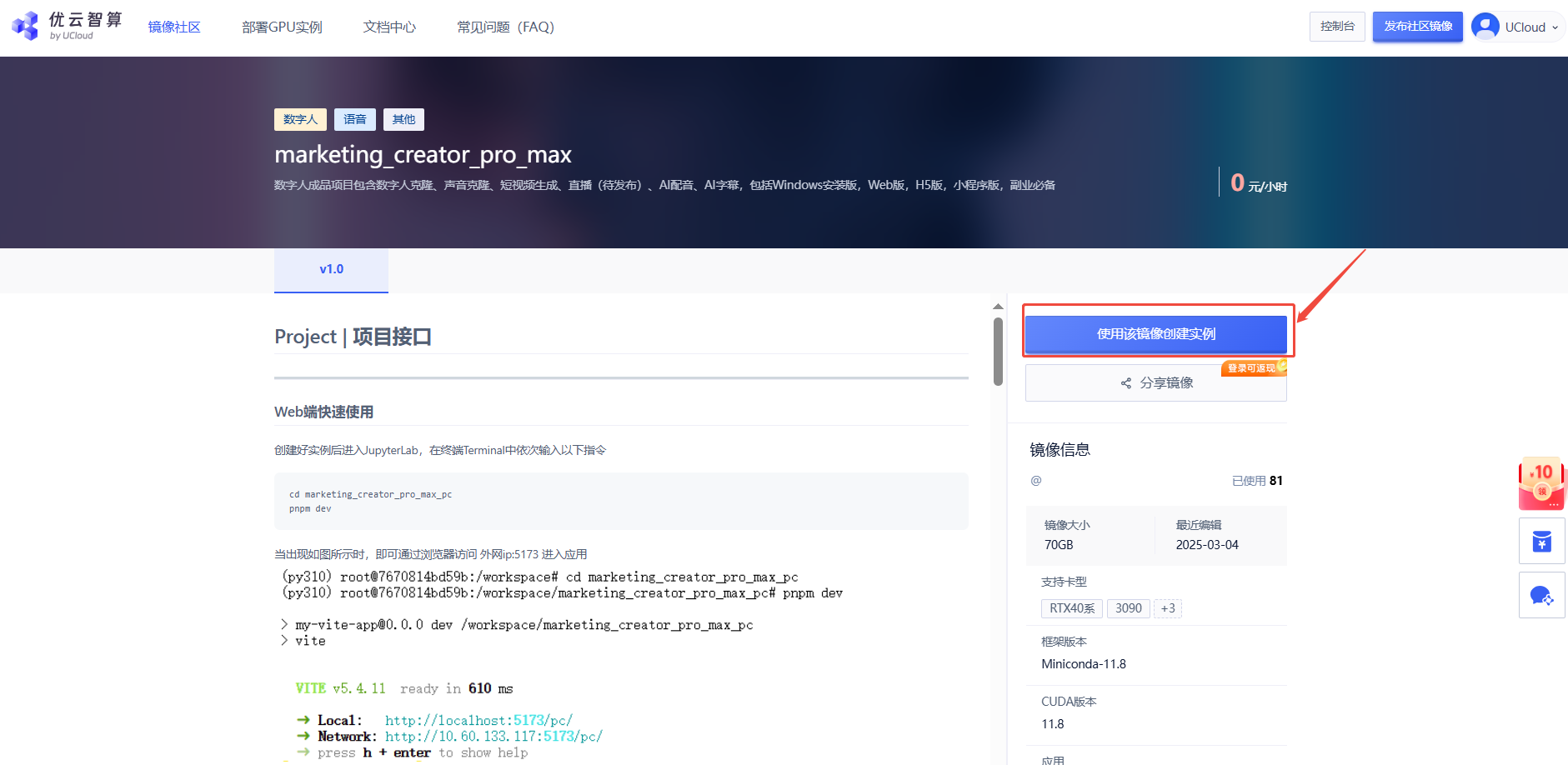Click the 70GB image size value

[1059, 545]
